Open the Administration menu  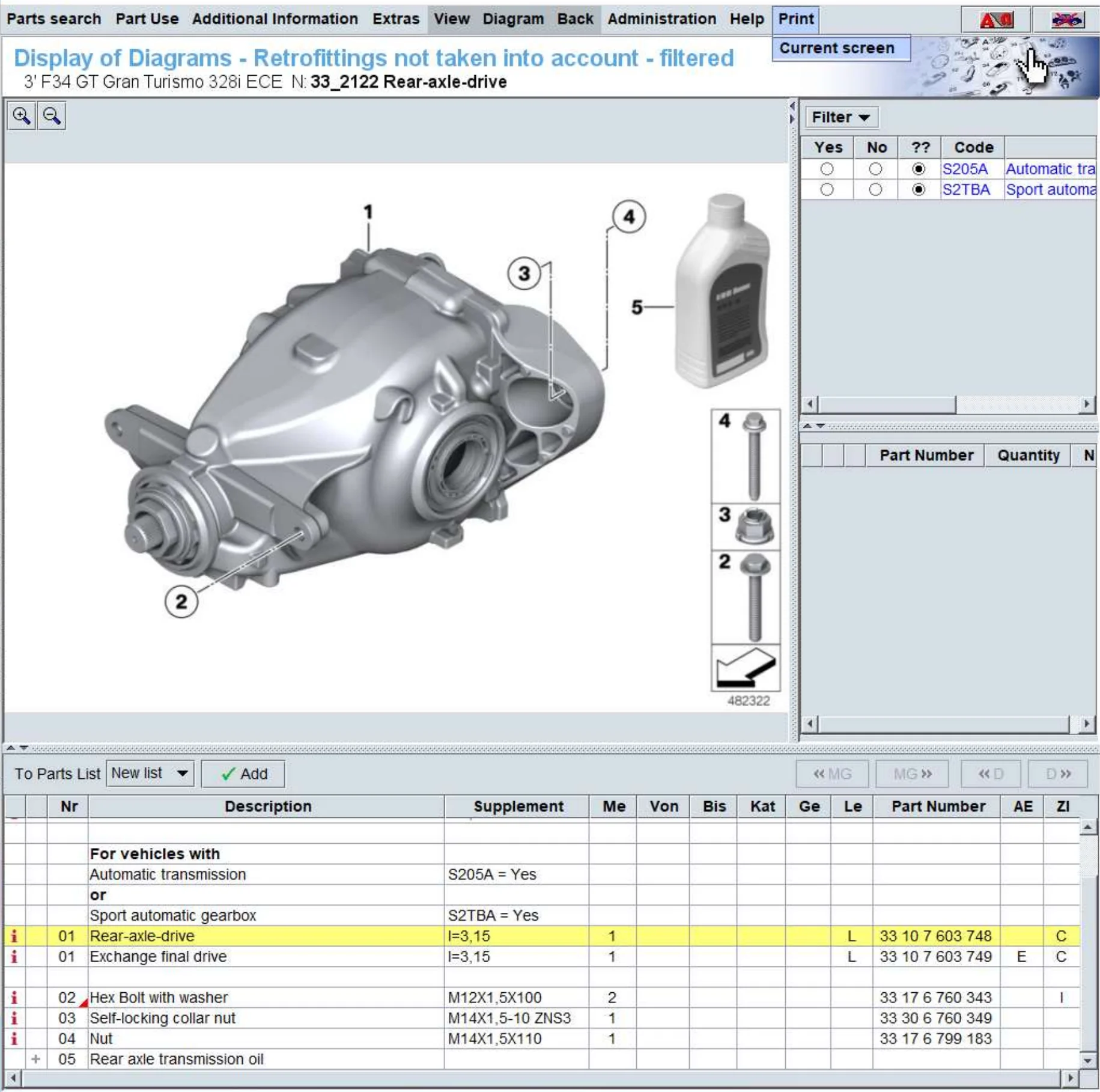661,19
